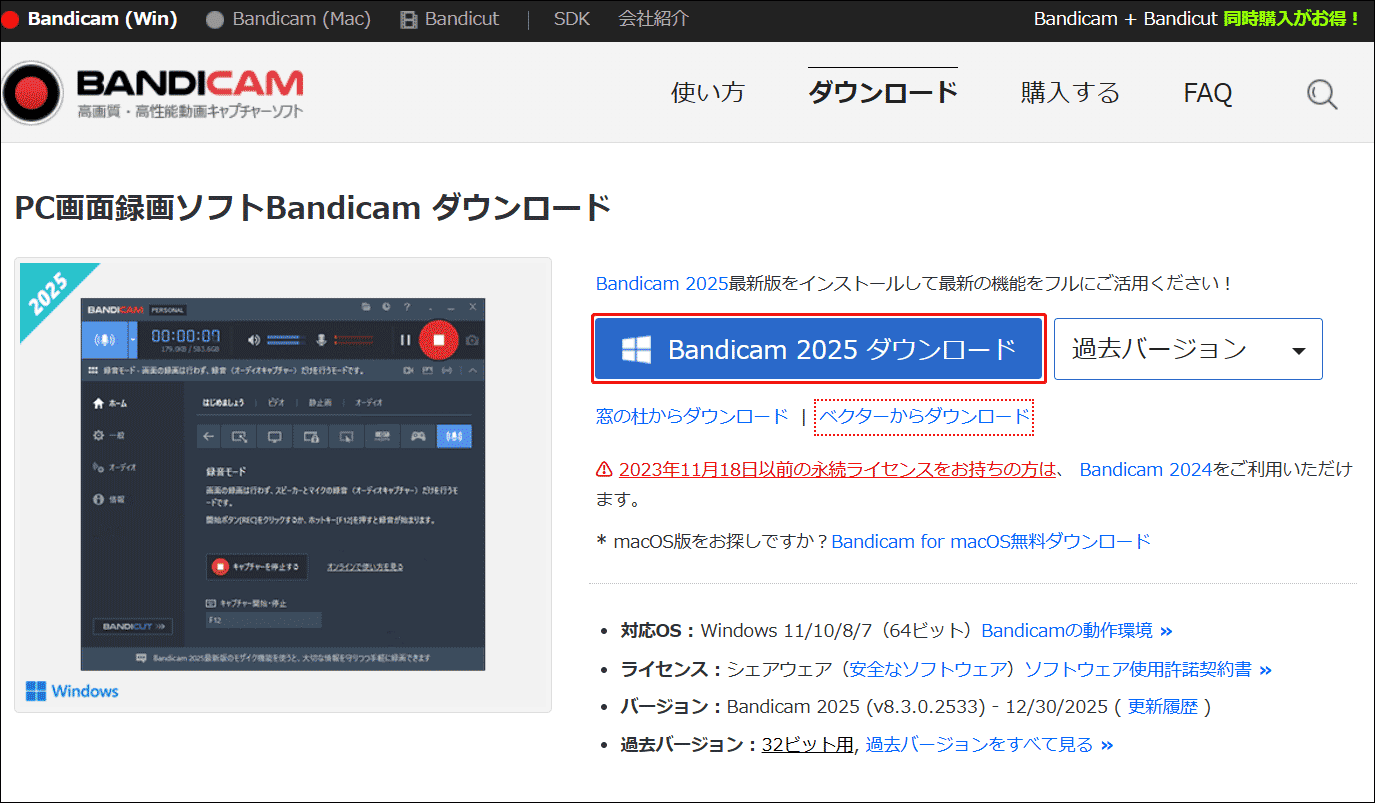Click the page heading PC画面録画ソフトBandicam ダウンロード
This screenshot has height=803, width=1375.
[x=313, y=208]
